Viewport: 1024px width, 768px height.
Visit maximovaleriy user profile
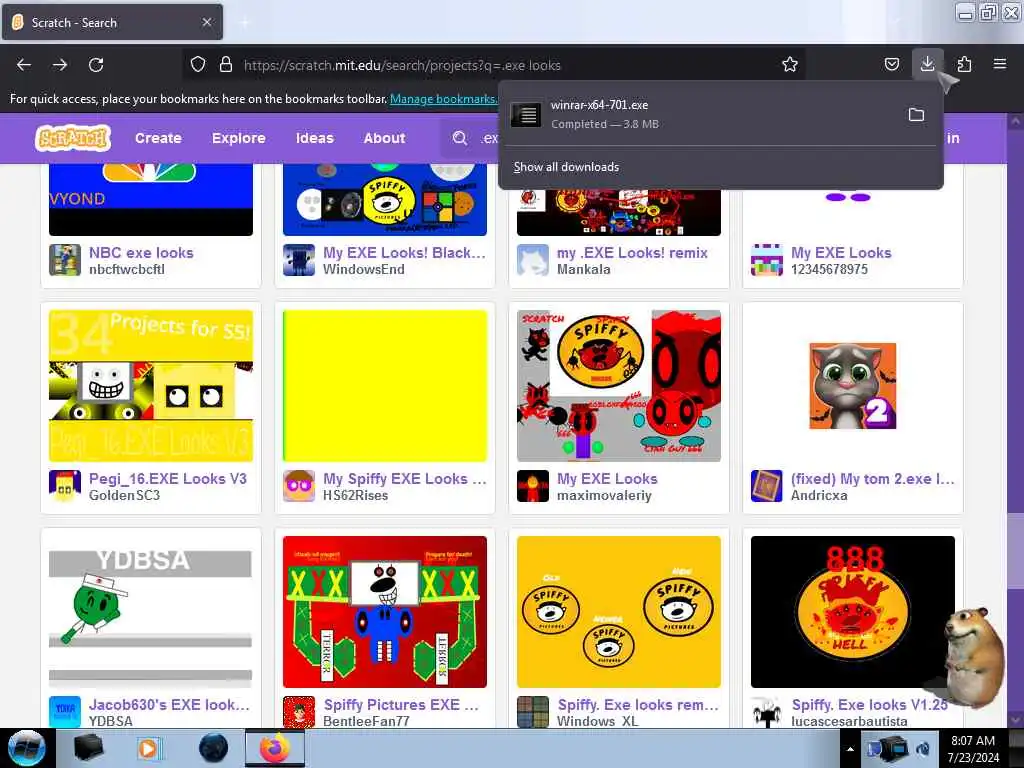(604, 495)
